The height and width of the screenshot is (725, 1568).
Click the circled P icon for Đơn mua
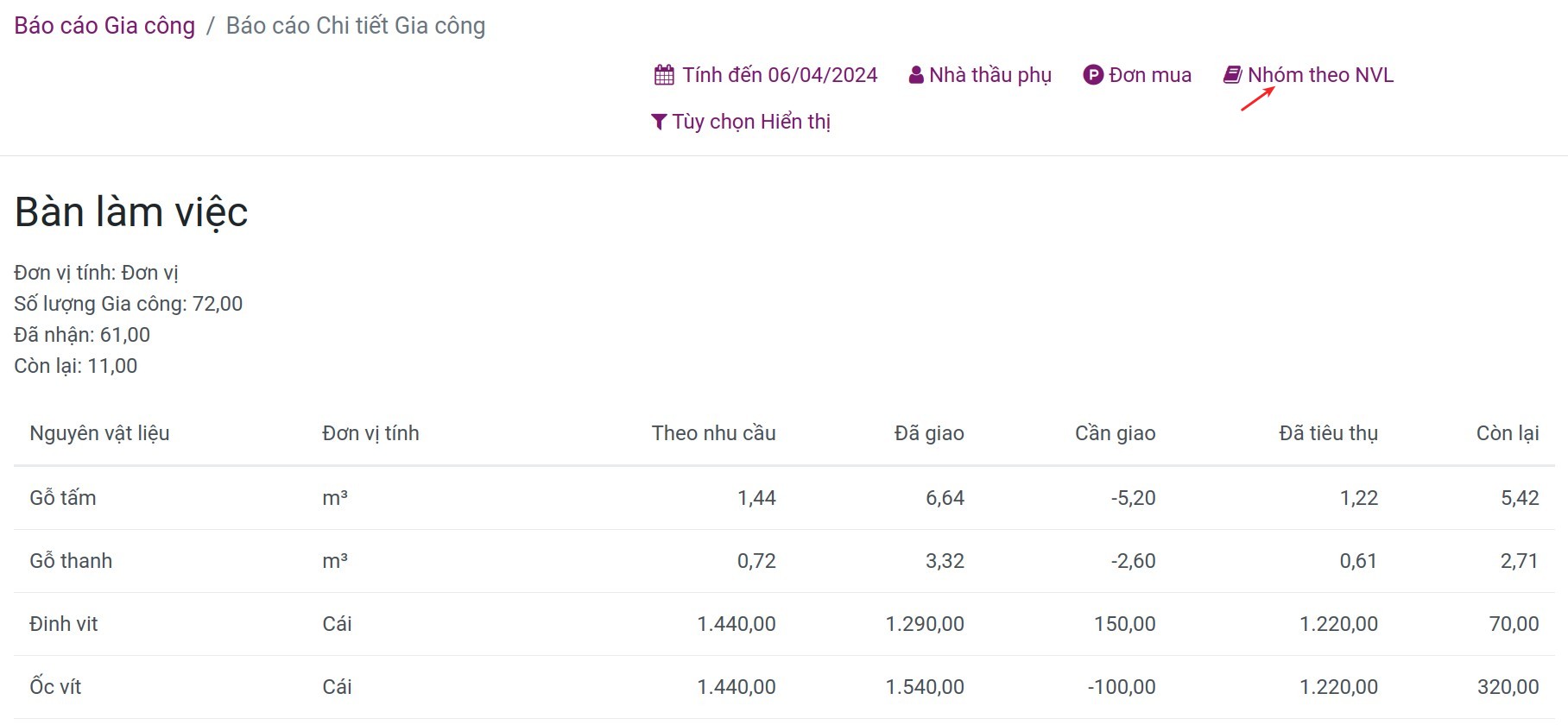1093,75
